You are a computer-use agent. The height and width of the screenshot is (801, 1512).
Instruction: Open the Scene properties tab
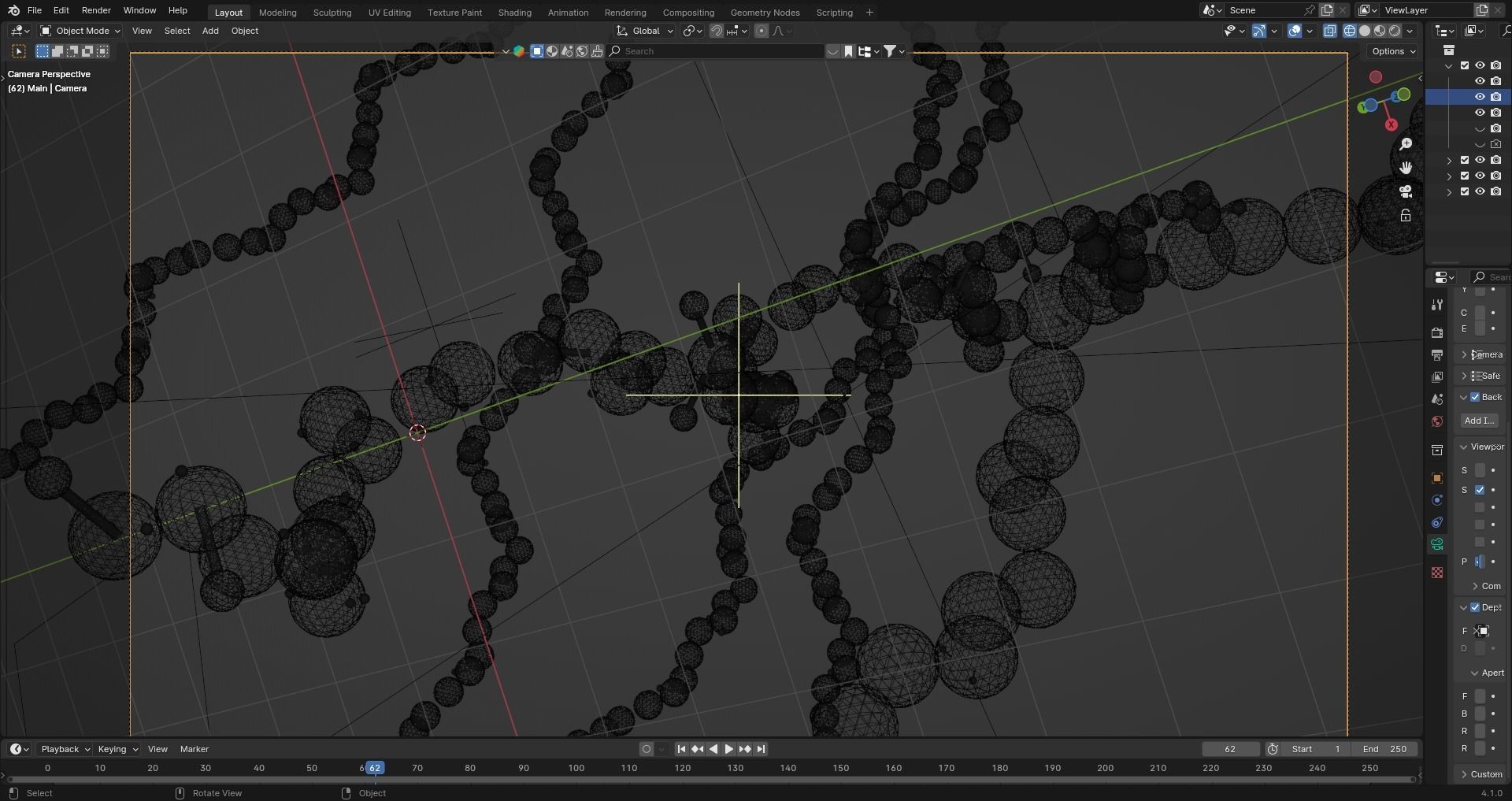(1437, 399)
